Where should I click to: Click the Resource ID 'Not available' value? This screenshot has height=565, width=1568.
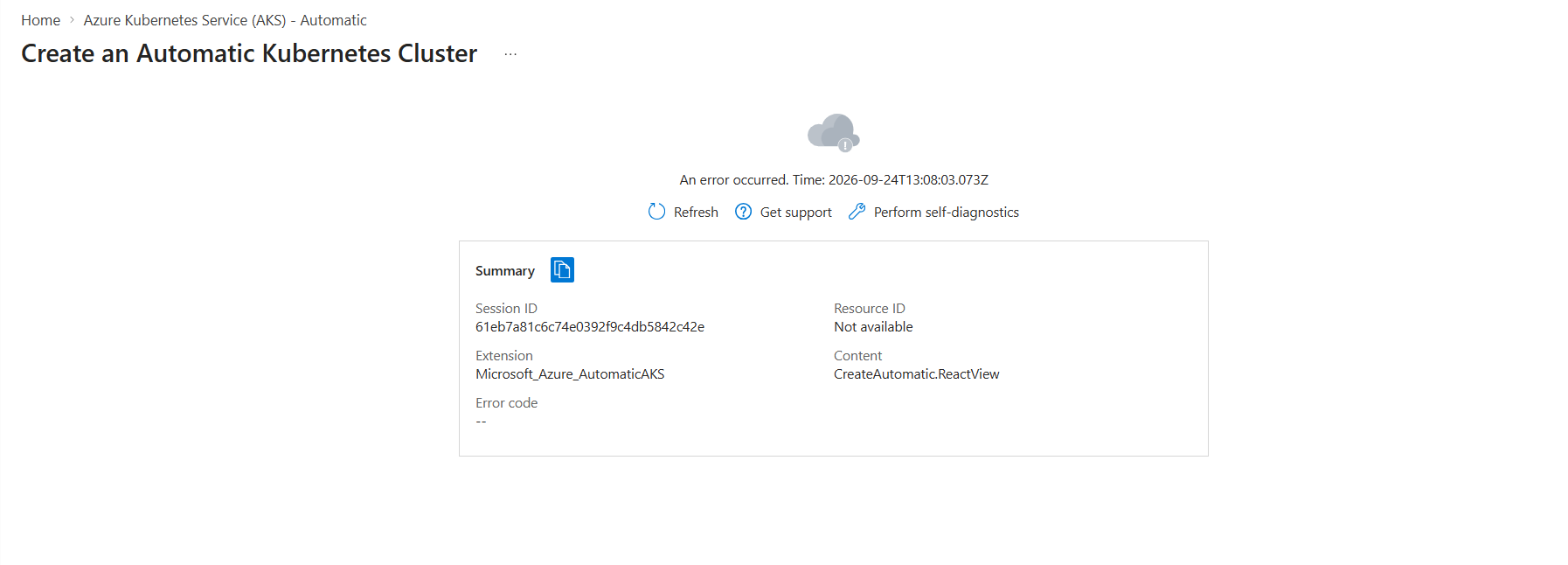(873, 327)
